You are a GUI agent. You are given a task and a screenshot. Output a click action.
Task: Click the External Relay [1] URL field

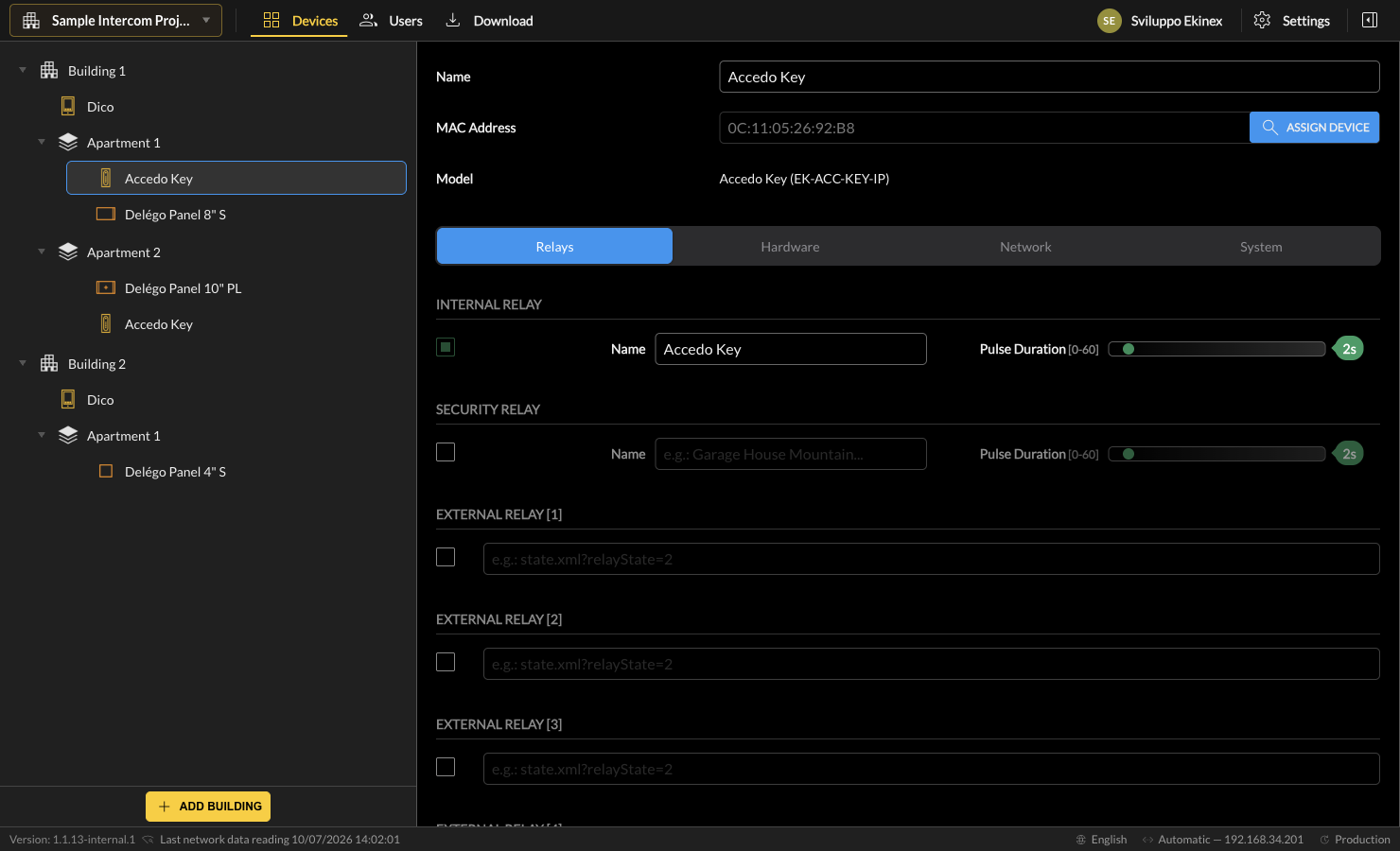click(932, 559)
